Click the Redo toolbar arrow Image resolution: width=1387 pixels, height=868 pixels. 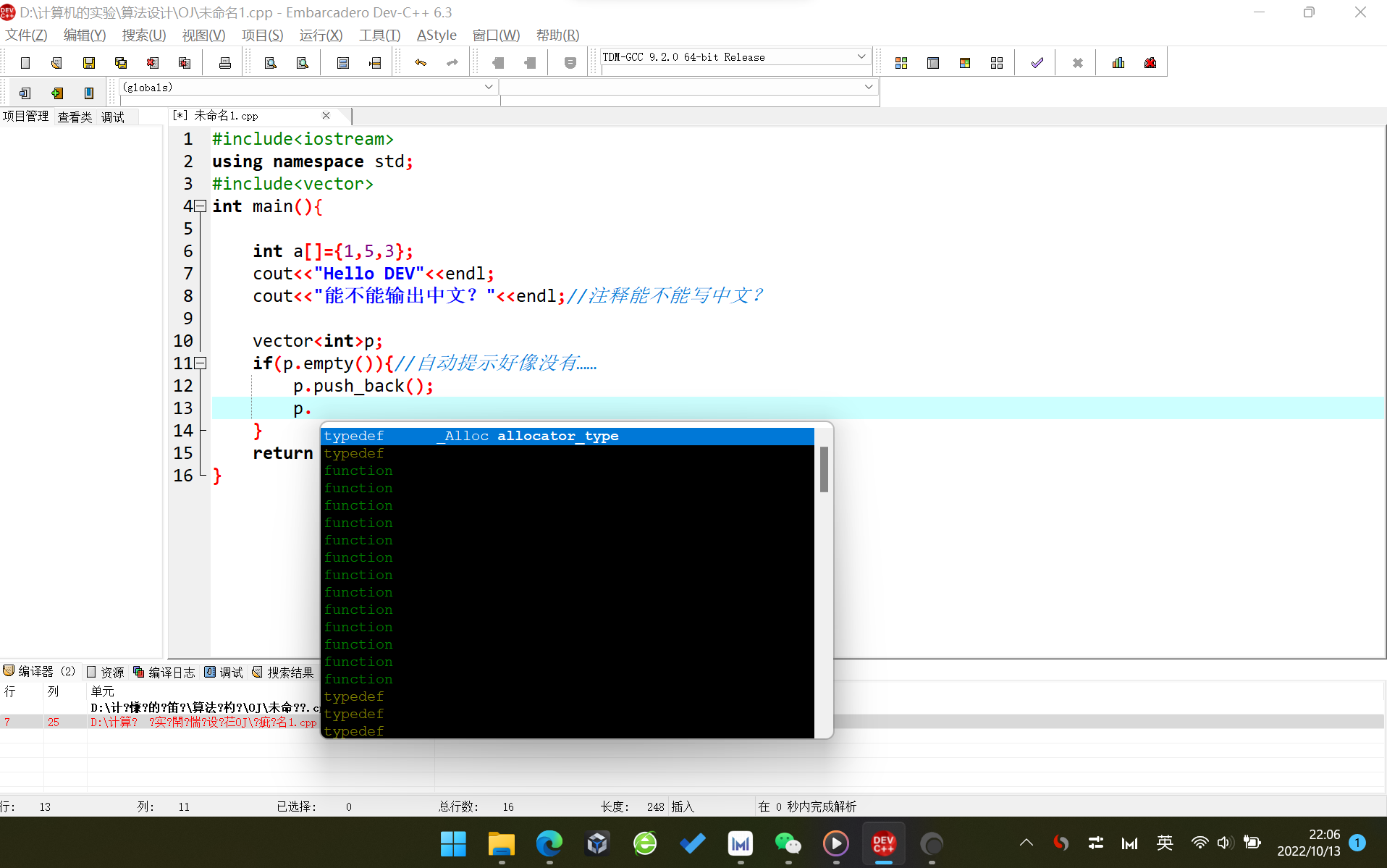pyautogui.click(x=452, y=63)
